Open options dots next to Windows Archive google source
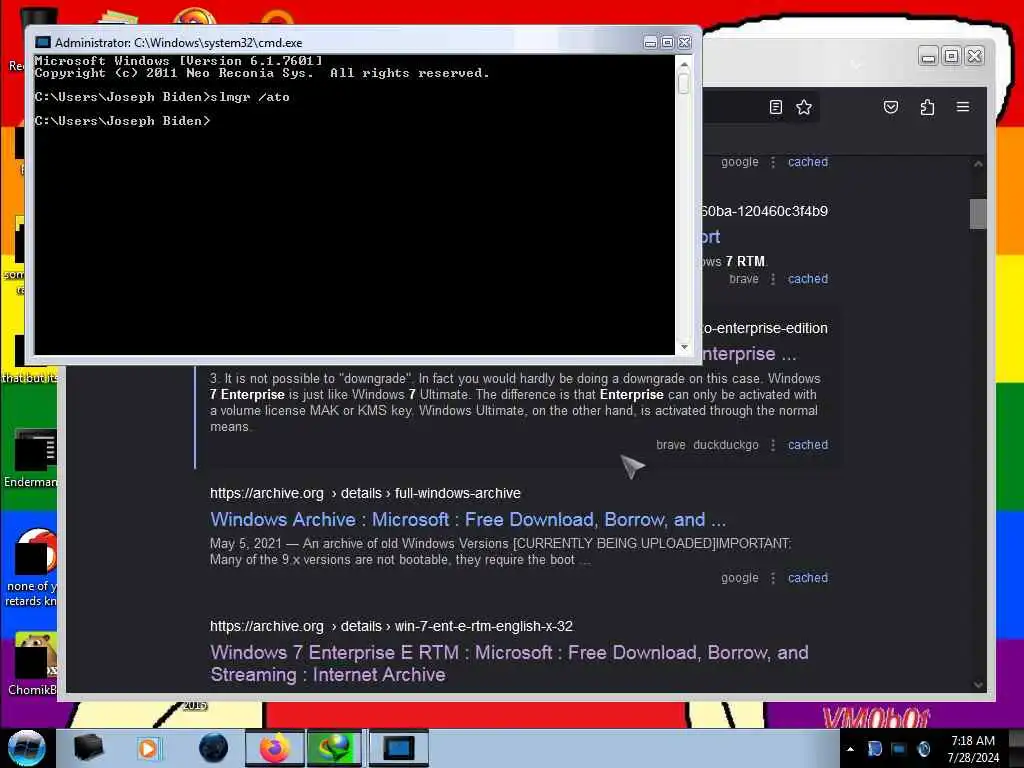Image resolution: width=1024 pixels, height=768 pixels. (773, 578)
